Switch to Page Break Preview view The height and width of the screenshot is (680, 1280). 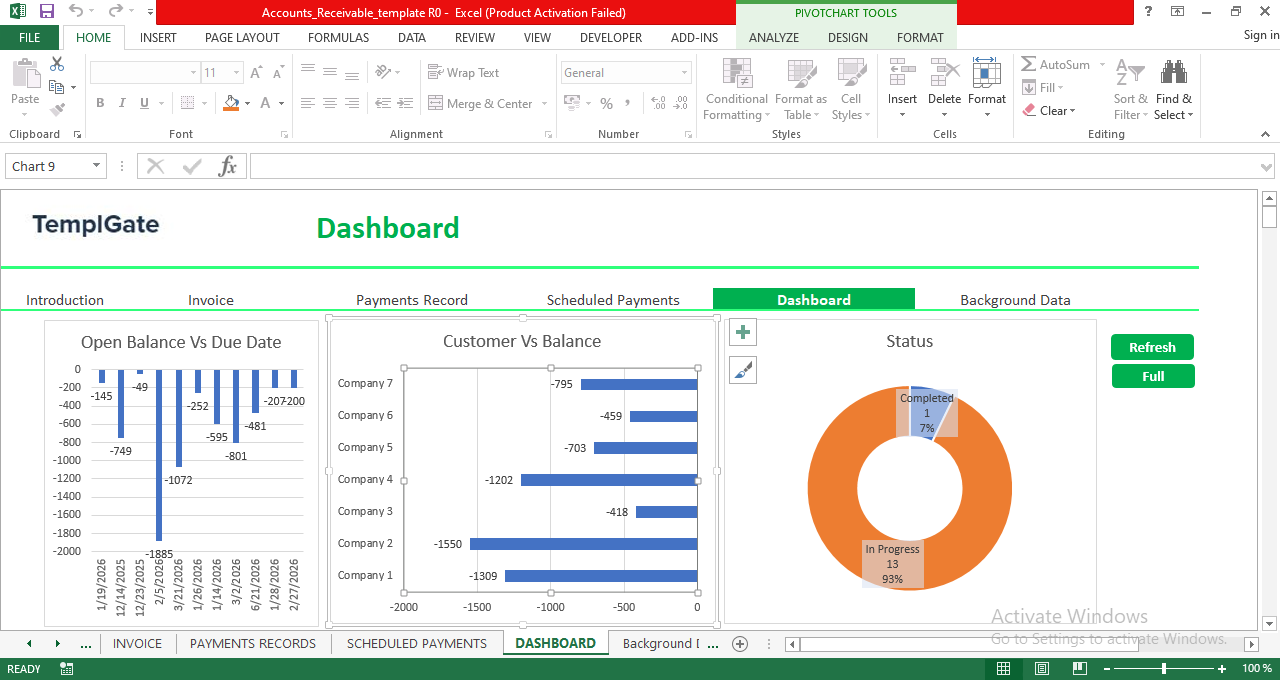tap(1080, 669)
